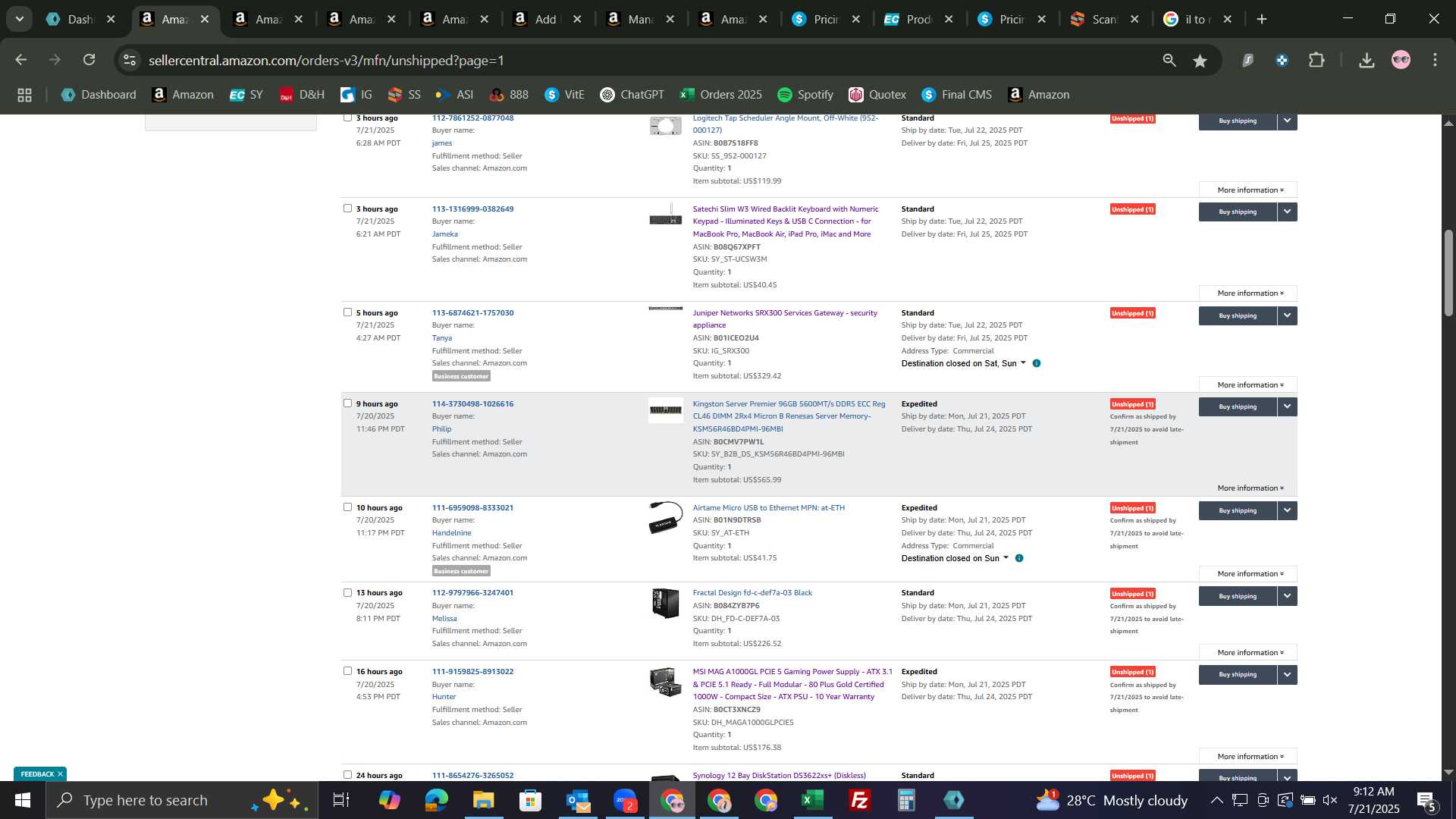This screenshot has width=1456, height=819.
Task: Click the Kingston memory product thumbnail
Action: pyautogui.click(x=665, y=410)
